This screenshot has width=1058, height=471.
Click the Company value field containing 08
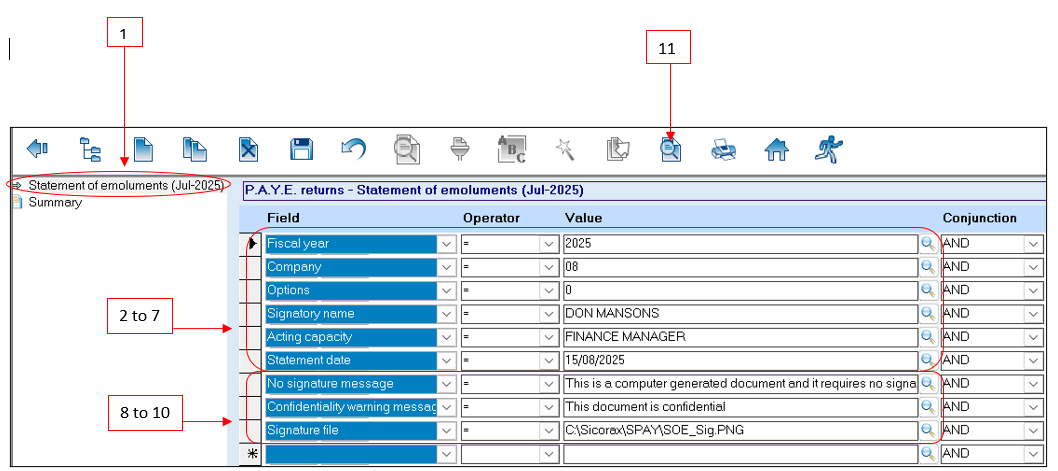click(740, 267)
